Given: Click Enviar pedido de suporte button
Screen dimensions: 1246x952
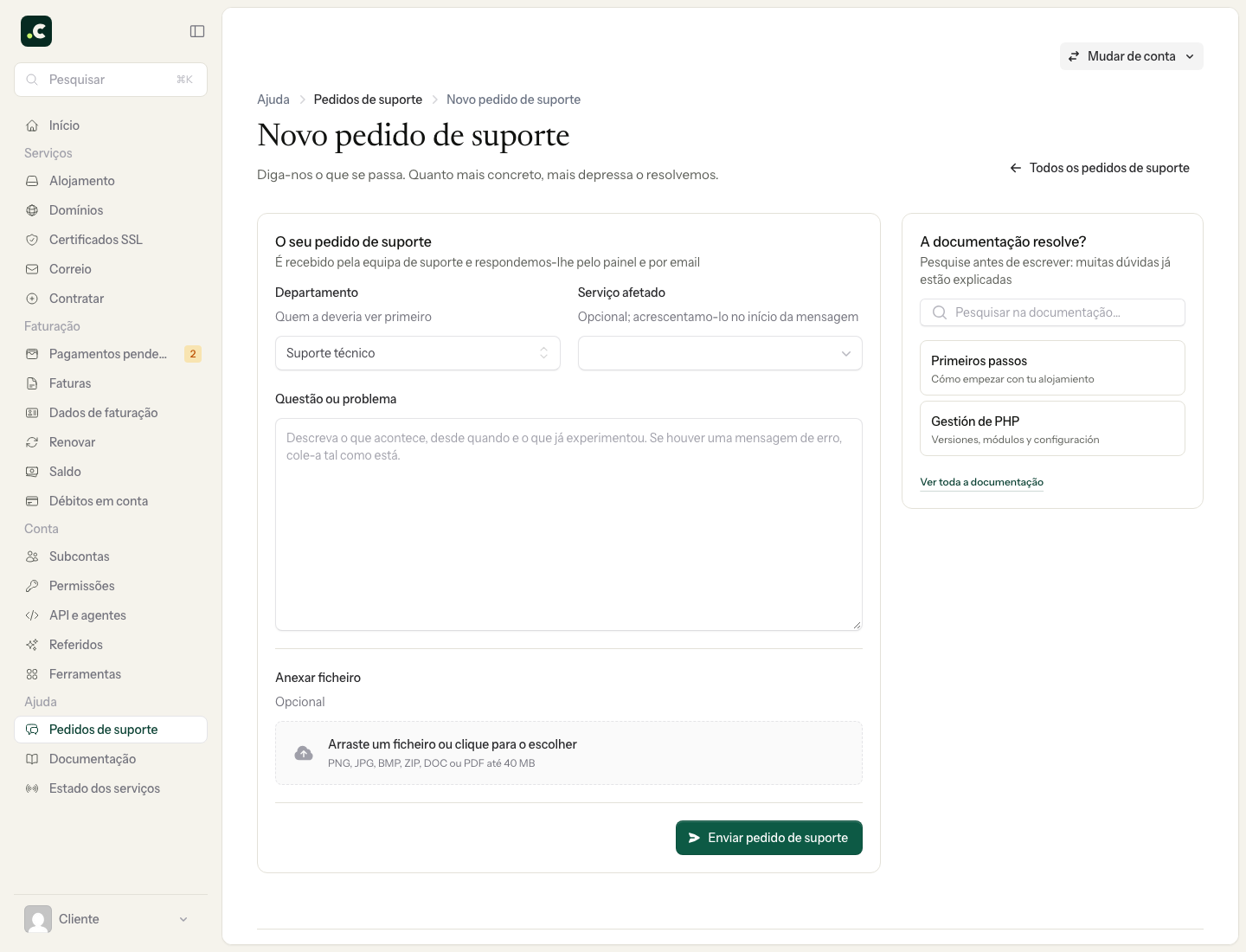Looking at the screenshot, I should click(x=769, y=838).
